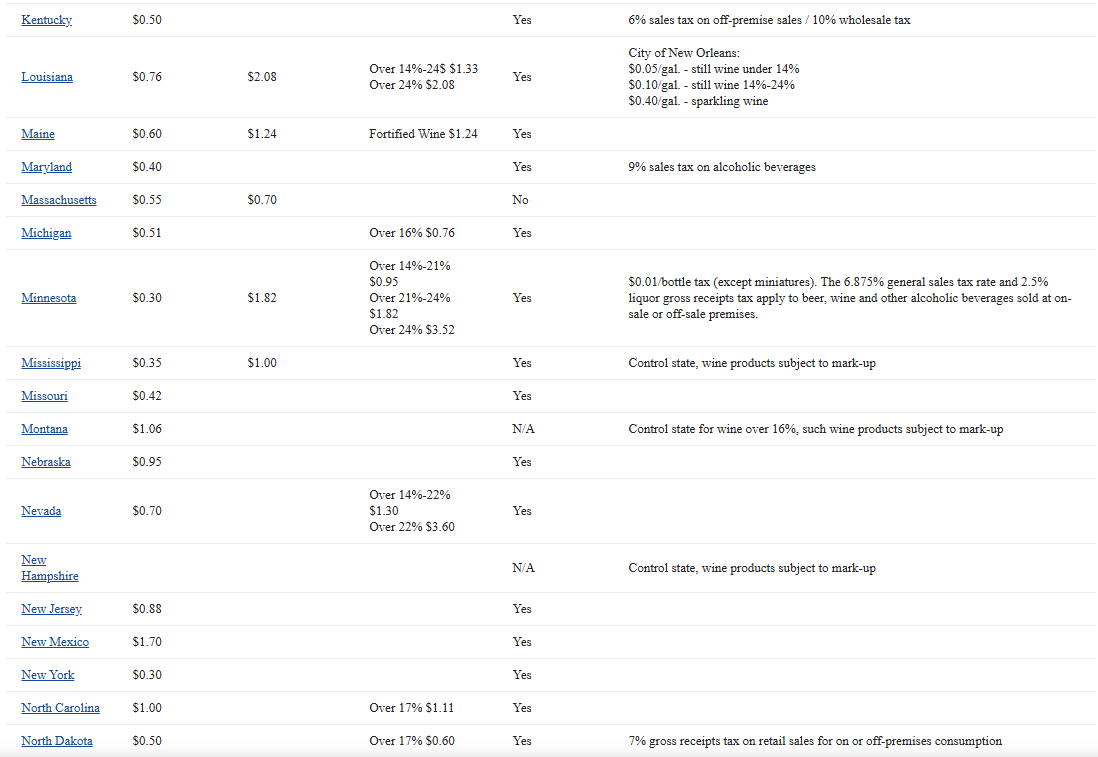Click the Louisiana link
Image resolution: width=1098 pixels, height=757 pixels.
click(47, 77)
